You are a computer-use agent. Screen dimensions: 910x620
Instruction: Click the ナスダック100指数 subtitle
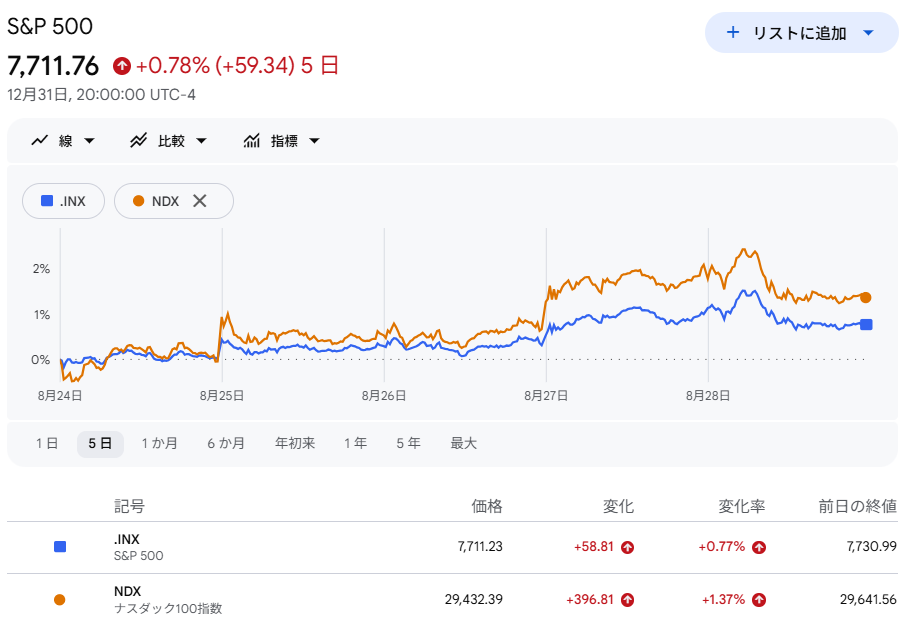click(168, 608)
